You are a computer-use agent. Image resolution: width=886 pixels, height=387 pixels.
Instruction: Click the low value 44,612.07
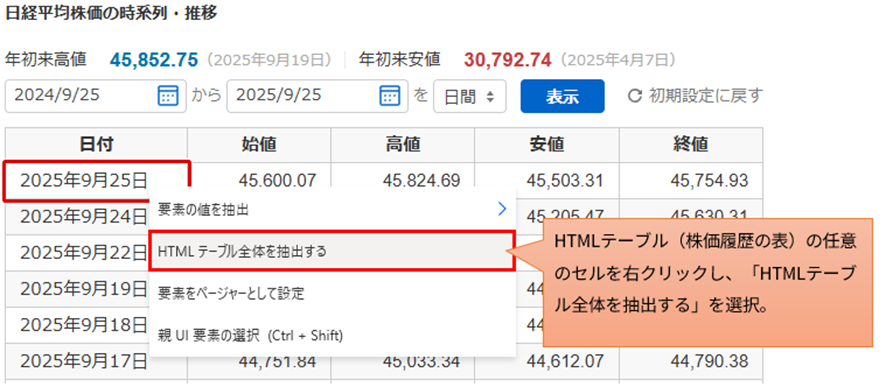(565, 361)
